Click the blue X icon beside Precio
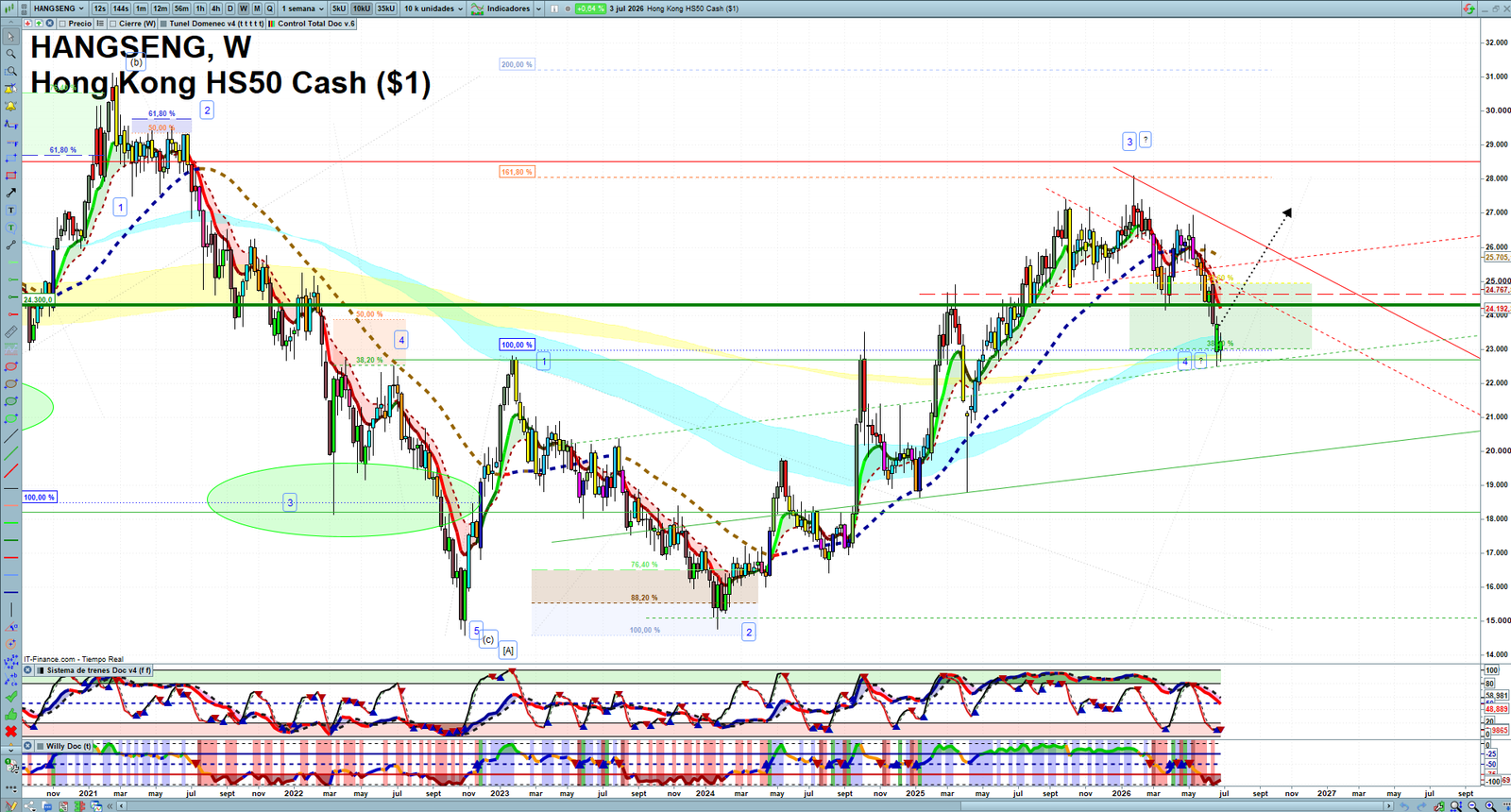The width and height of the screenshot is (1511, 812). point(49,24)
